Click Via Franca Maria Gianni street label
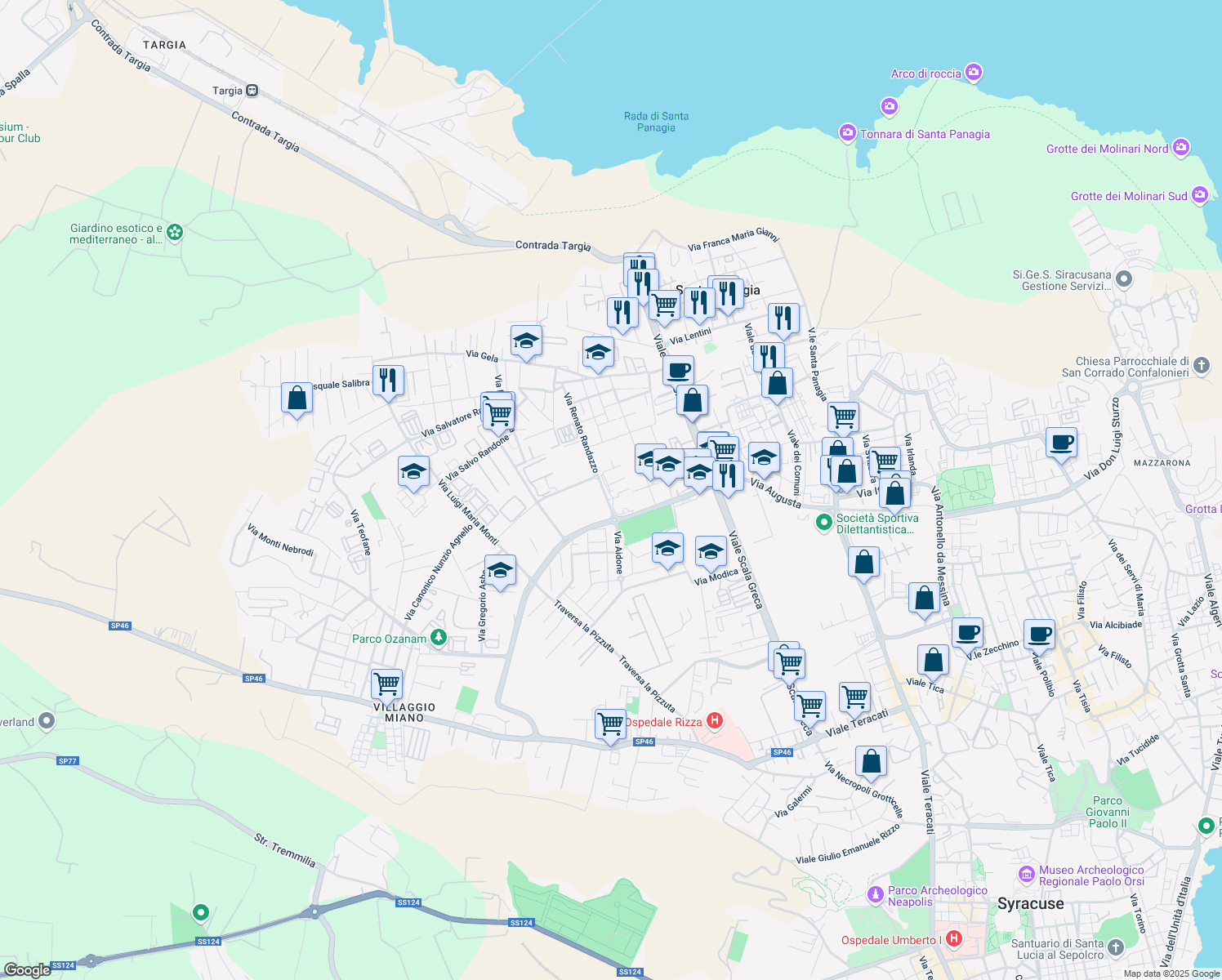This screenshot has width=1222, height=980. 733,238
